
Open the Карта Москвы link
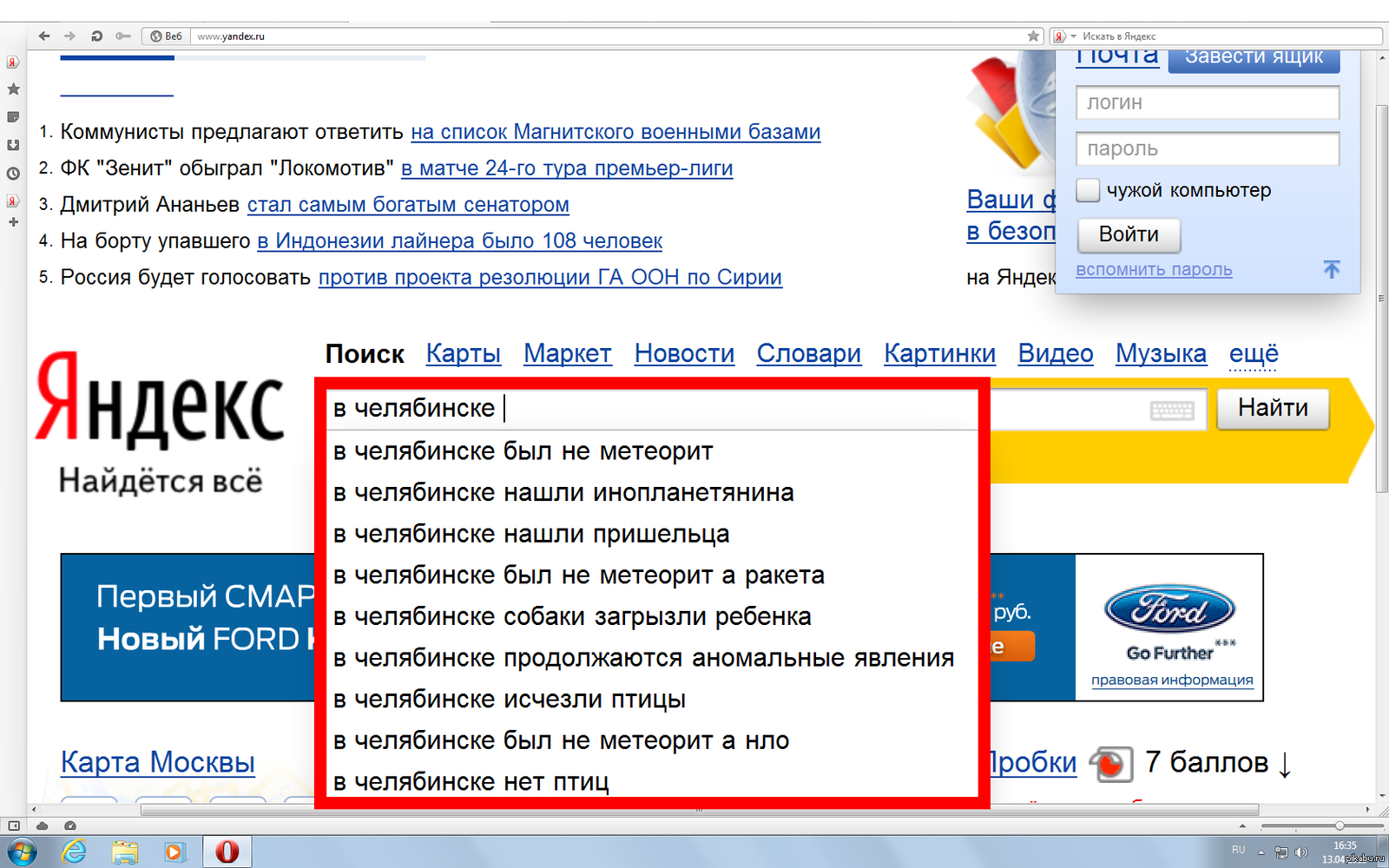(158, 762)
